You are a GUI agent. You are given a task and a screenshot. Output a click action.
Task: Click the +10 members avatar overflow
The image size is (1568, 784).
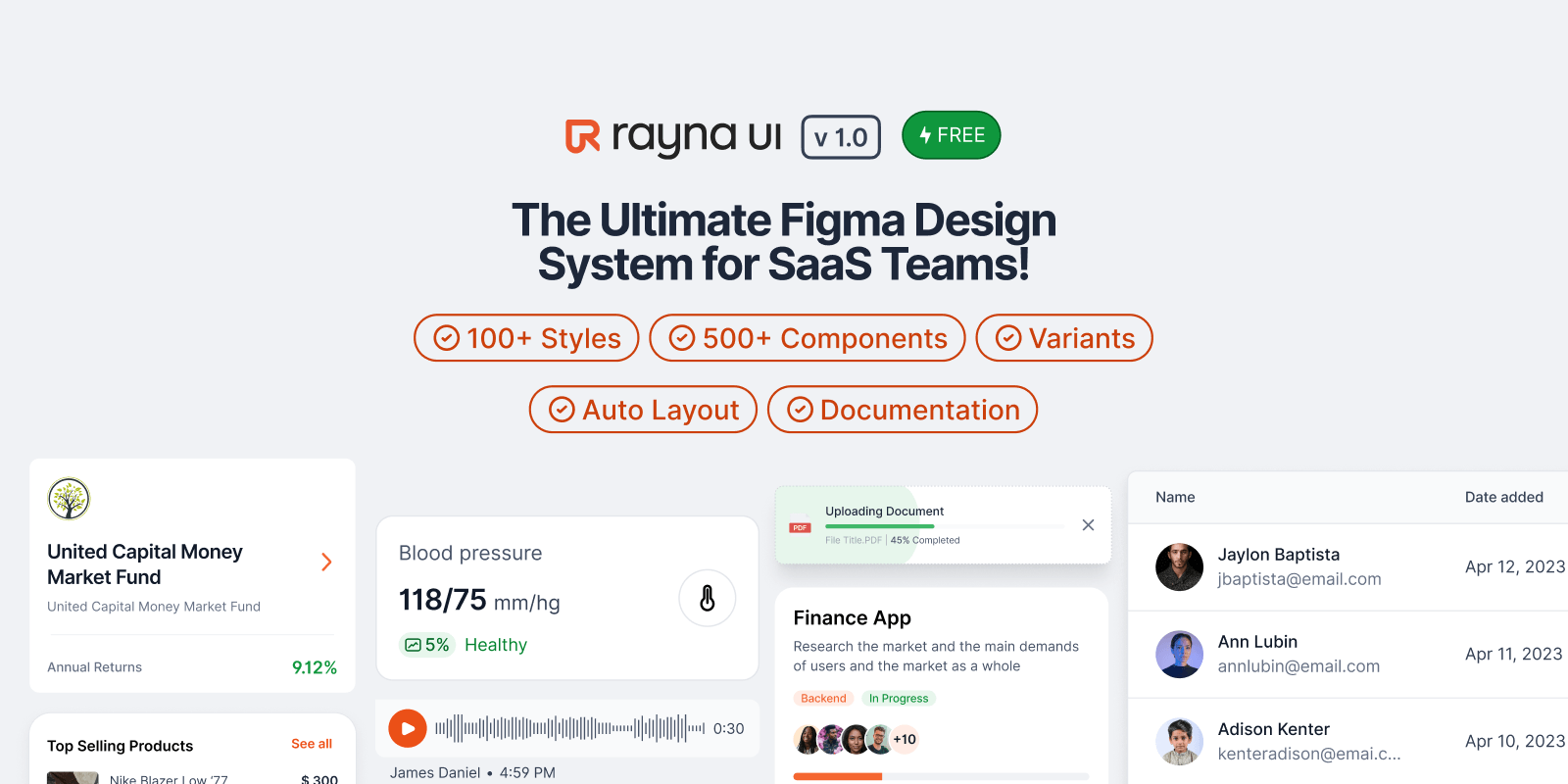pos(905,739)
